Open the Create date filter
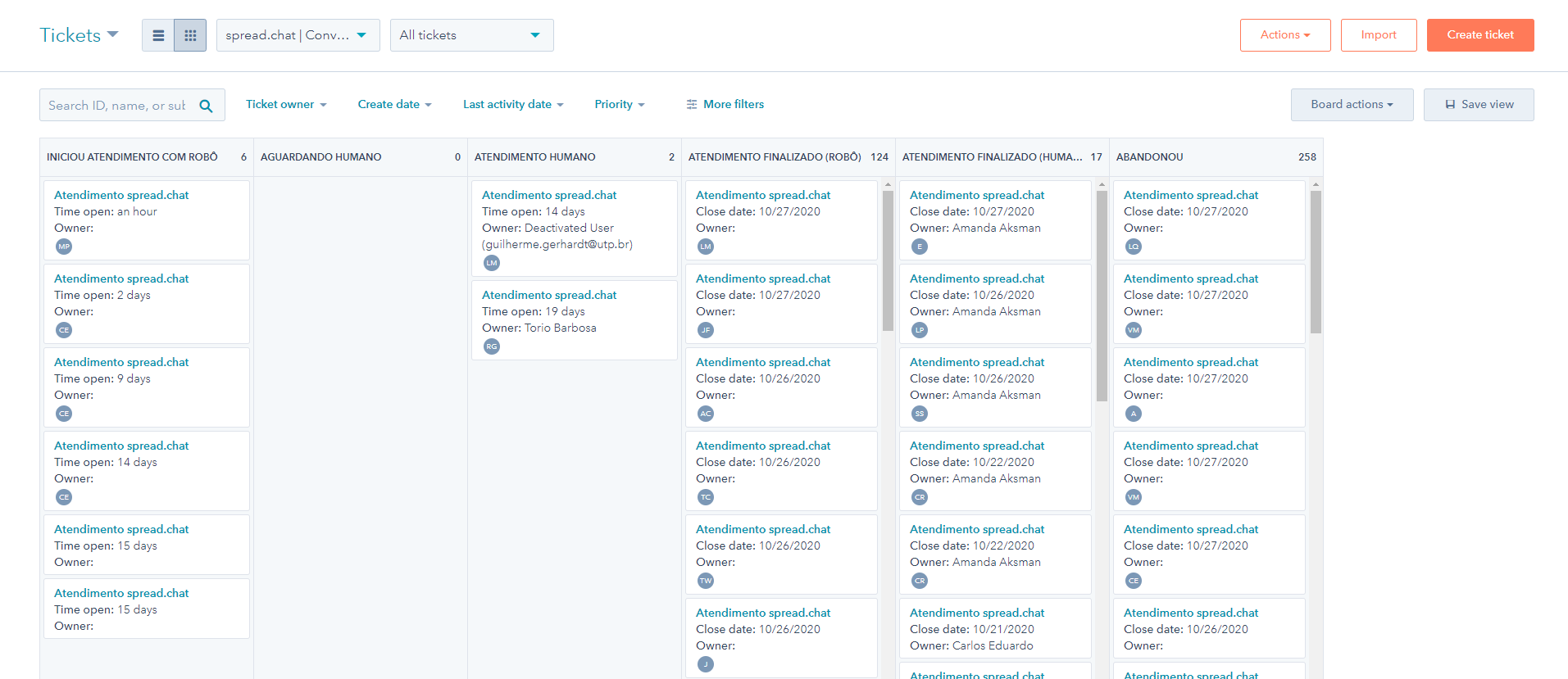Screen dimensions: 1568x679 [394, 104]
